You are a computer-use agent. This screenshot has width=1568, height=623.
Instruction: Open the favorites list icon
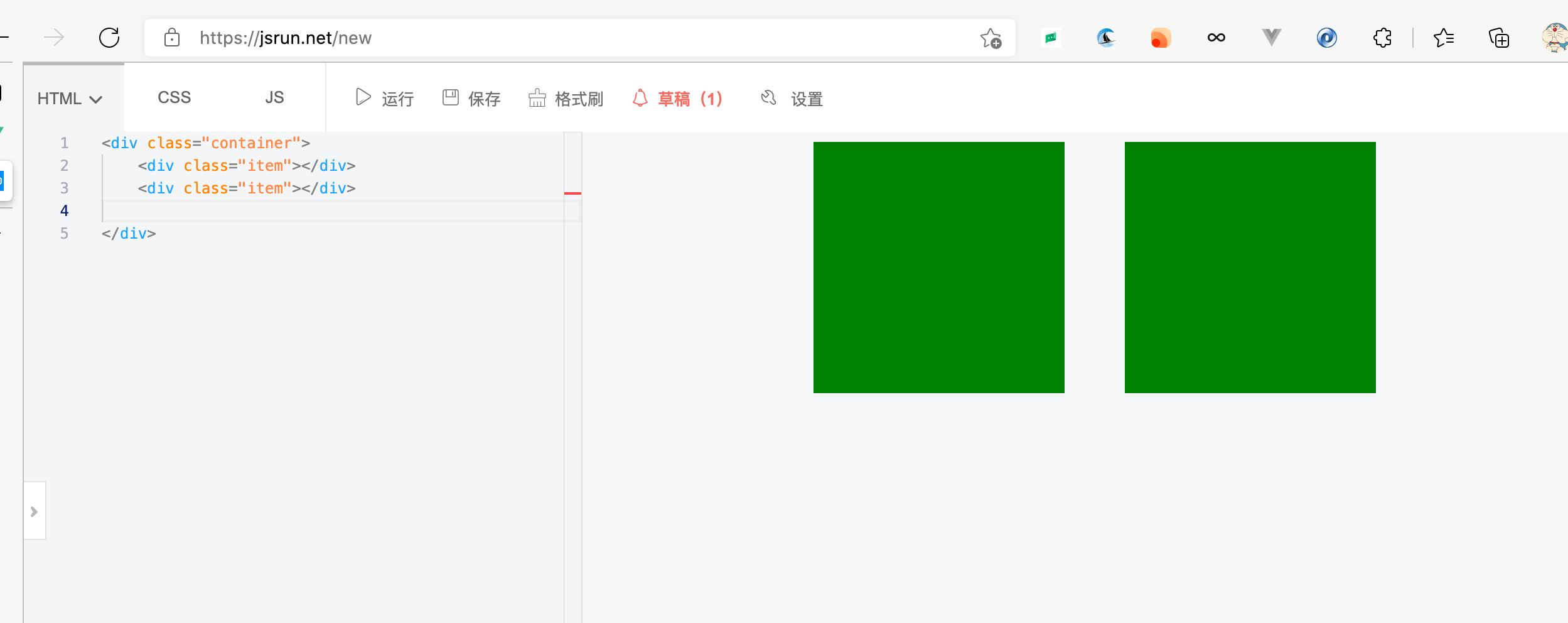[1443, 38]
